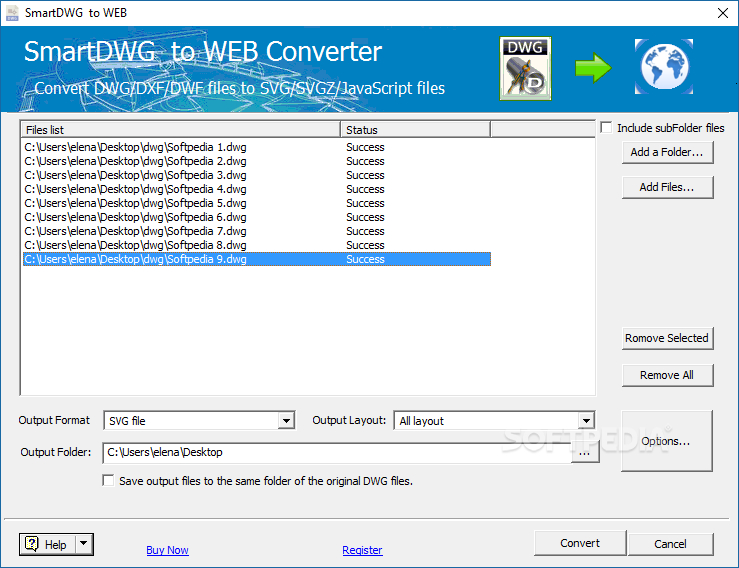The image size is (739, 568).
Task: Browse output folder with ellipsis button
Action: click(584, 453)
